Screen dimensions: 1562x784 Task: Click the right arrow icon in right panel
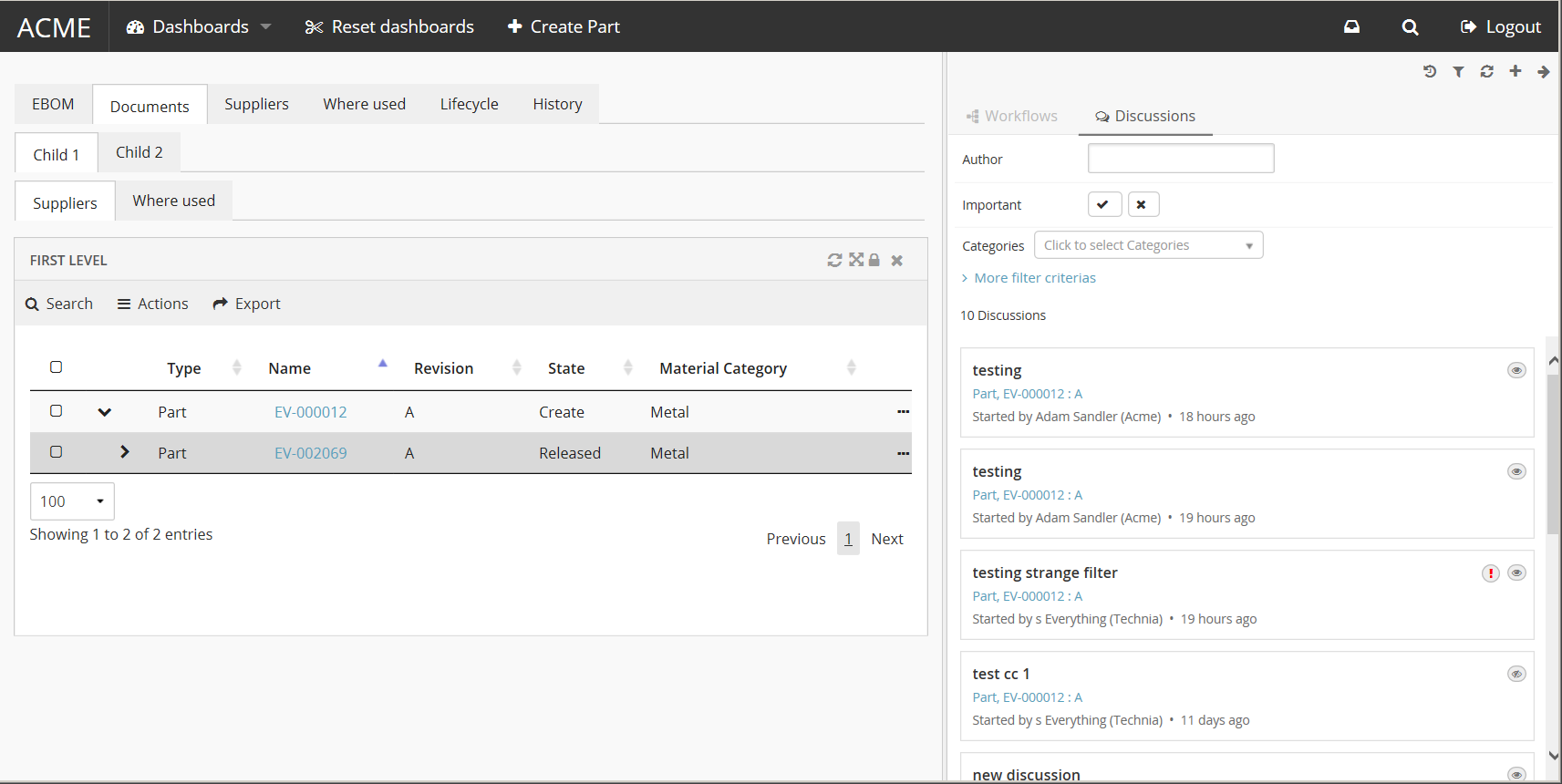point(1543,72)
